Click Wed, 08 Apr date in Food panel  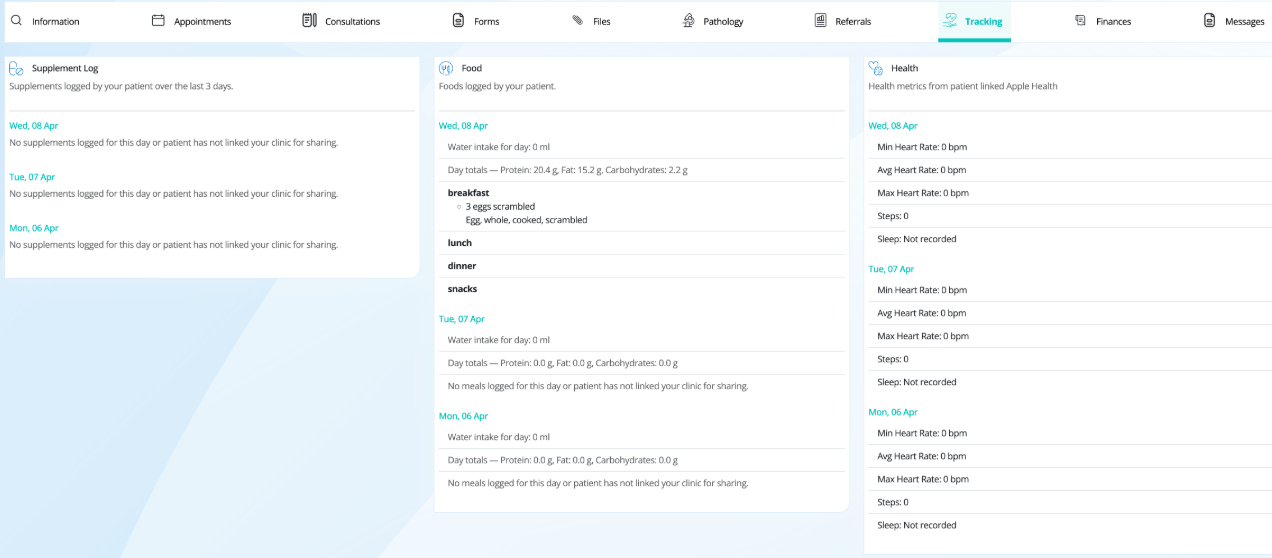[463, 126]
